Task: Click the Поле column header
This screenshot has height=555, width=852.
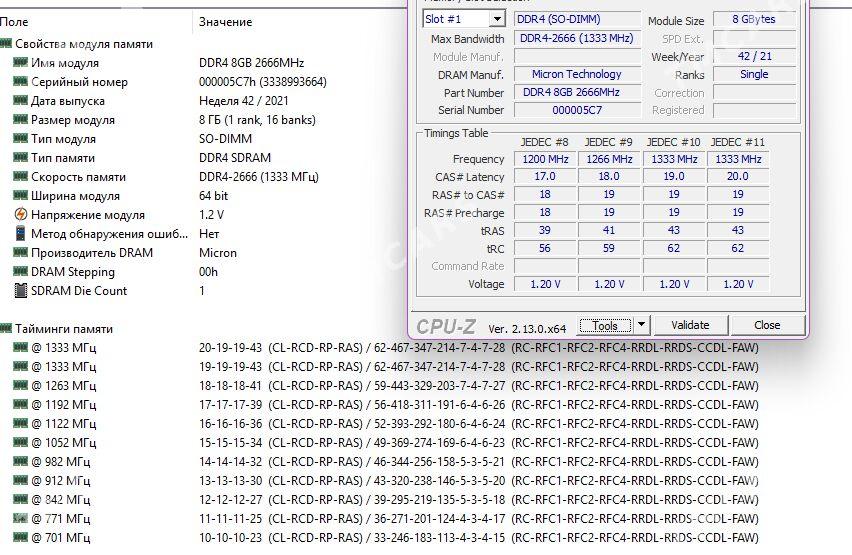Action: coord(14,22)
